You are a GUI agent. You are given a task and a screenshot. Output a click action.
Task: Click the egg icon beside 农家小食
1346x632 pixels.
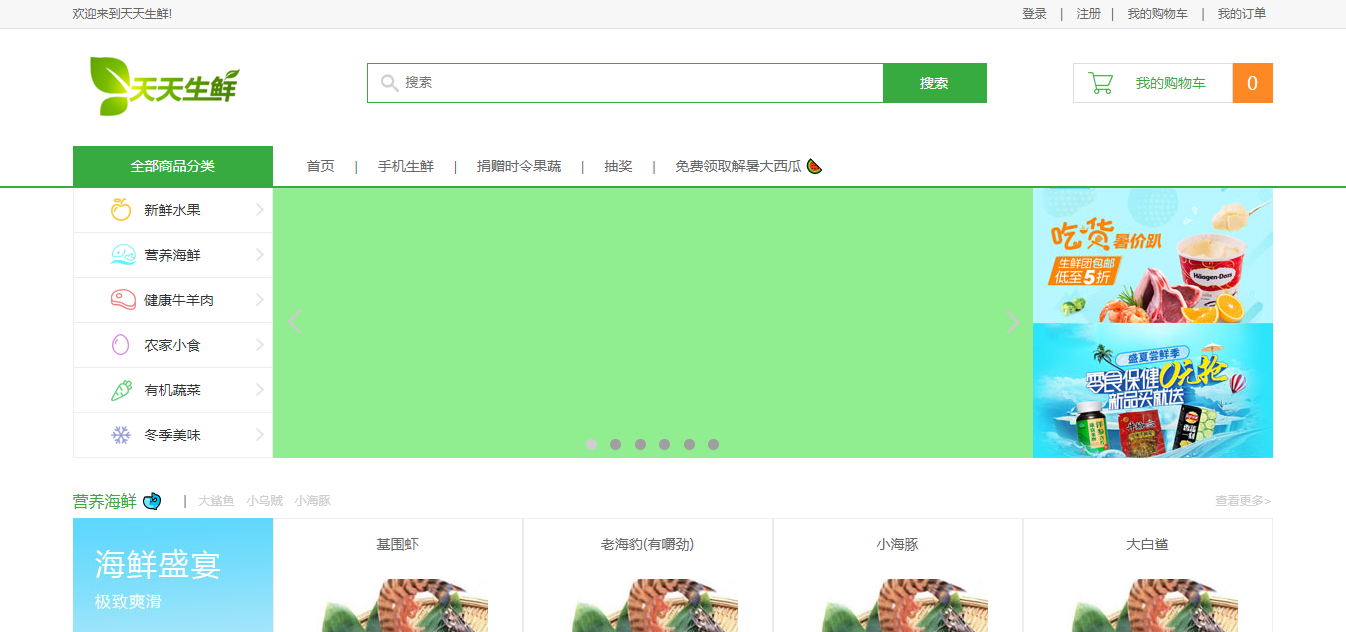pos(121,345)
